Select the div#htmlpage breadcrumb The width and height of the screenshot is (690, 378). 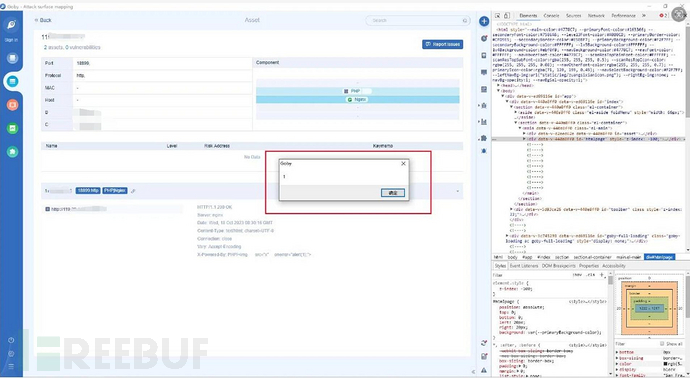tap(659, 257)
